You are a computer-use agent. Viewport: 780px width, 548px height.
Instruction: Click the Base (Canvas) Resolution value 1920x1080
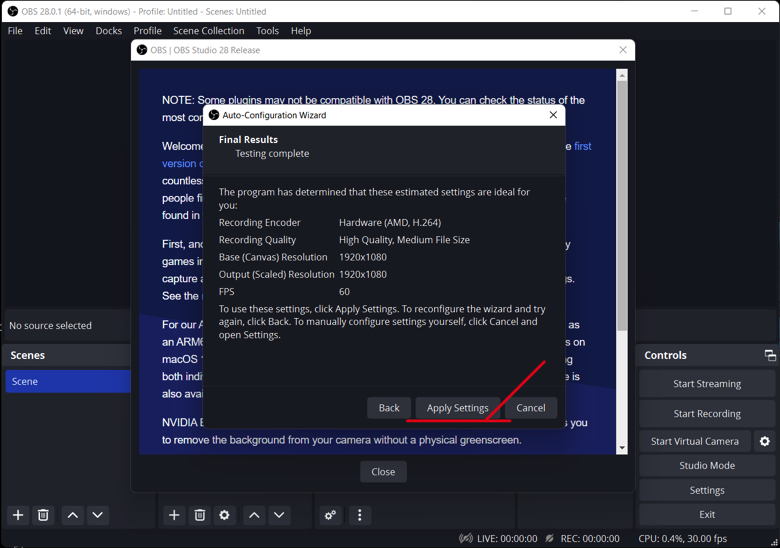point(363,257)
